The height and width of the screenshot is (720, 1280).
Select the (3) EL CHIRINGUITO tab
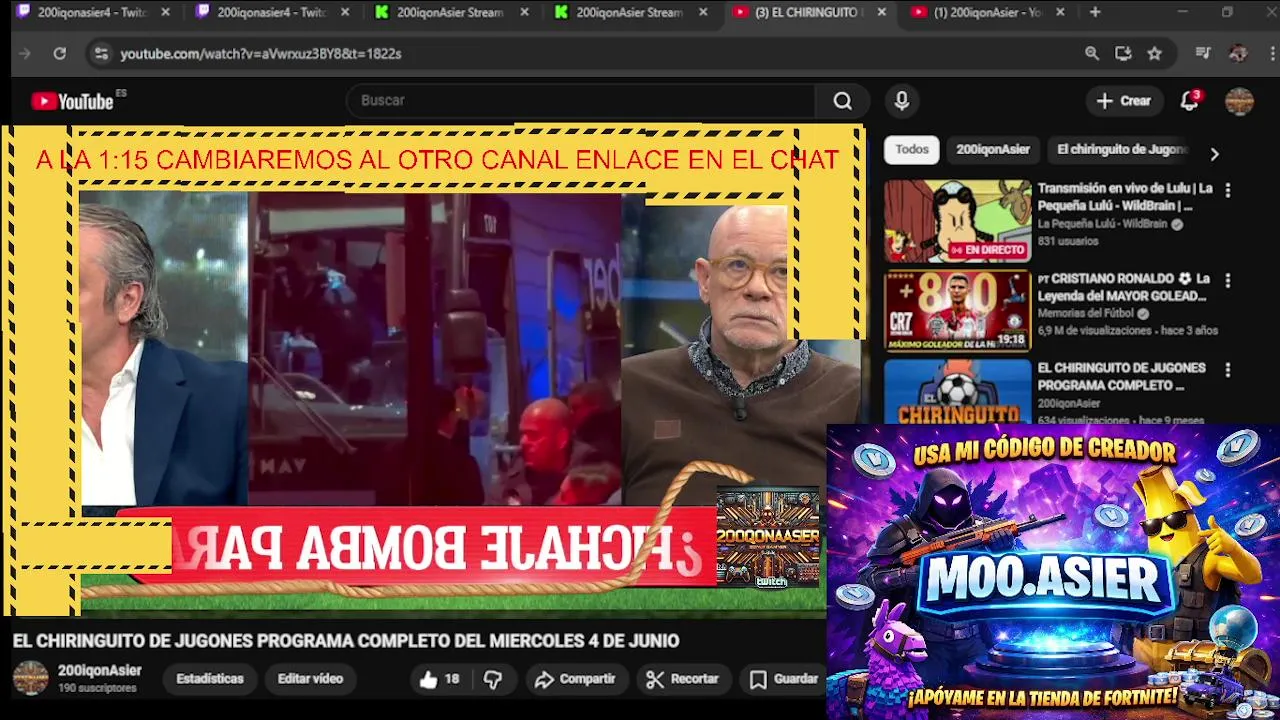tap(808, 12)
